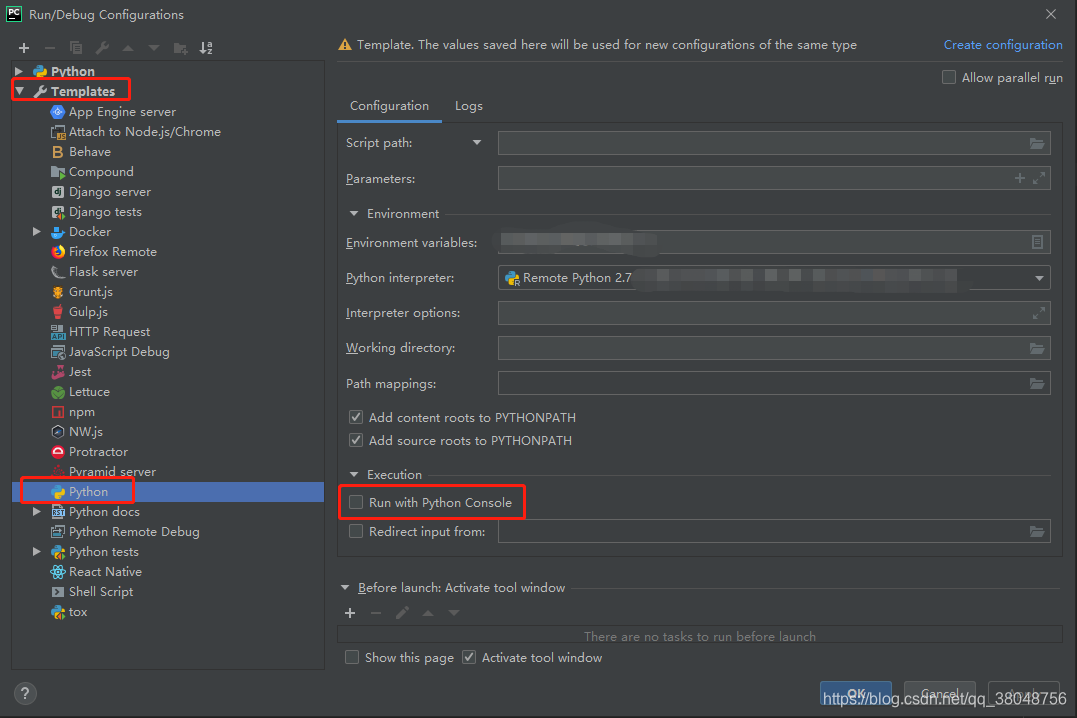1077x718 pixels.
Task: Close the Run/Debug Configurations dialog
Action: click(1051, 14)
